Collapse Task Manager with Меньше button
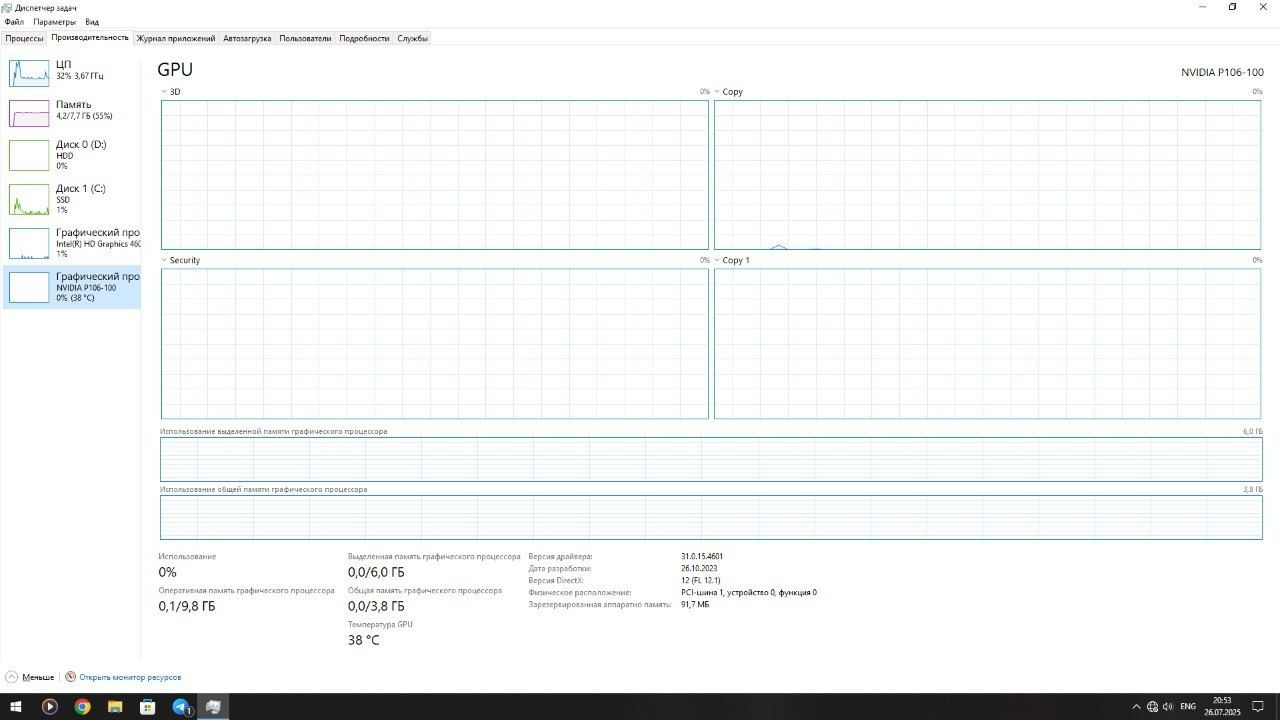The image size is (1280, 720). pos(30,677)
